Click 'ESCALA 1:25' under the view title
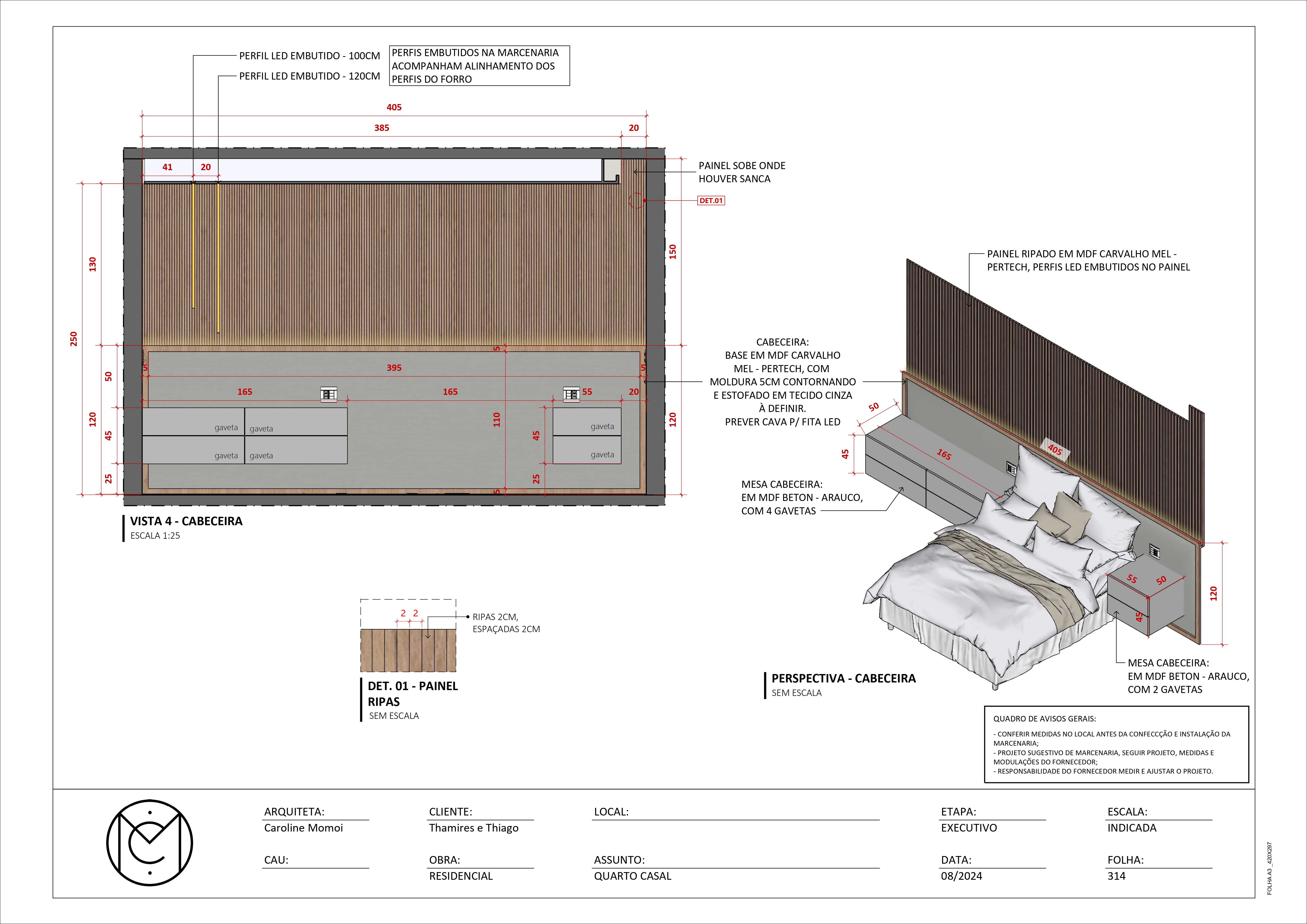 (155, 535)
